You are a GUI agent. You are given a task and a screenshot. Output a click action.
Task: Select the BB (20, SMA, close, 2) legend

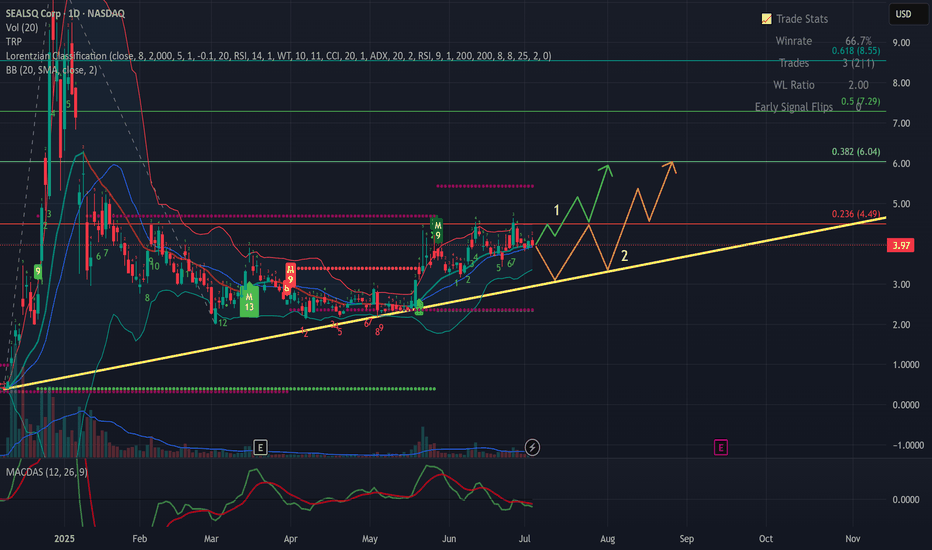(x=51, y=70)
